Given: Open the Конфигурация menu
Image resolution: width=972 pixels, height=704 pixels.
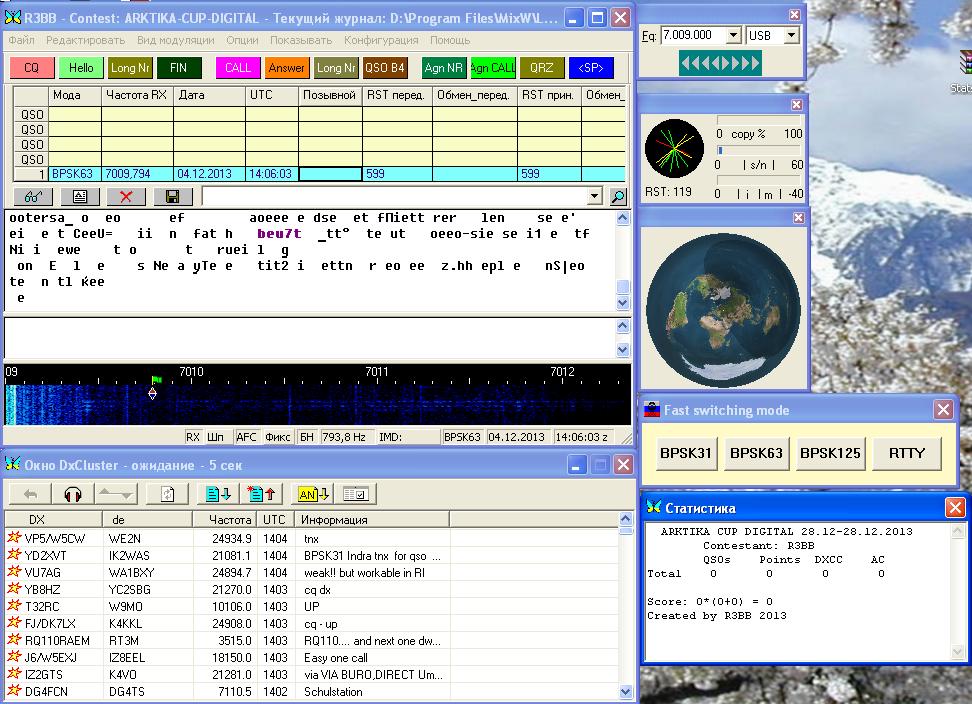Looking at the screenshot, I should tap(381, 40).
